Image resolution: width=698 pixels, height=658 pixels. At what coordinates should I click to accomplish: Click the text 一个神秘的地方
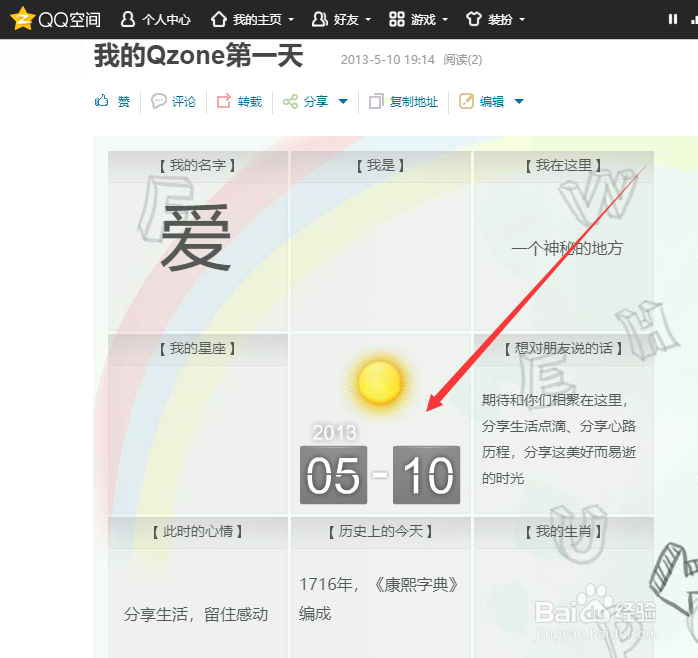(567, 248)
